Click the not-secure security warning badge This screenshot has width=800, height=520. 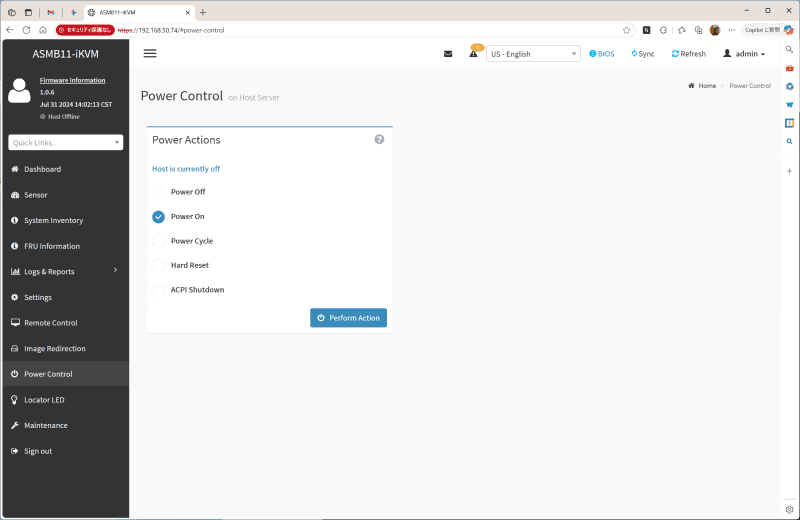click(85, 30)
